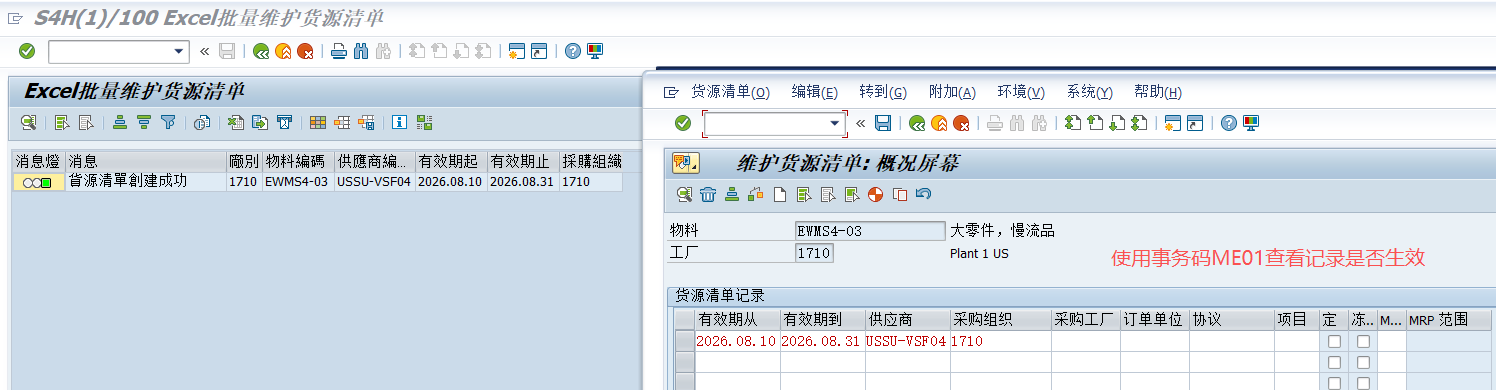Click the blue Information icon in the ALV toolbar

[x=400, y=123]
